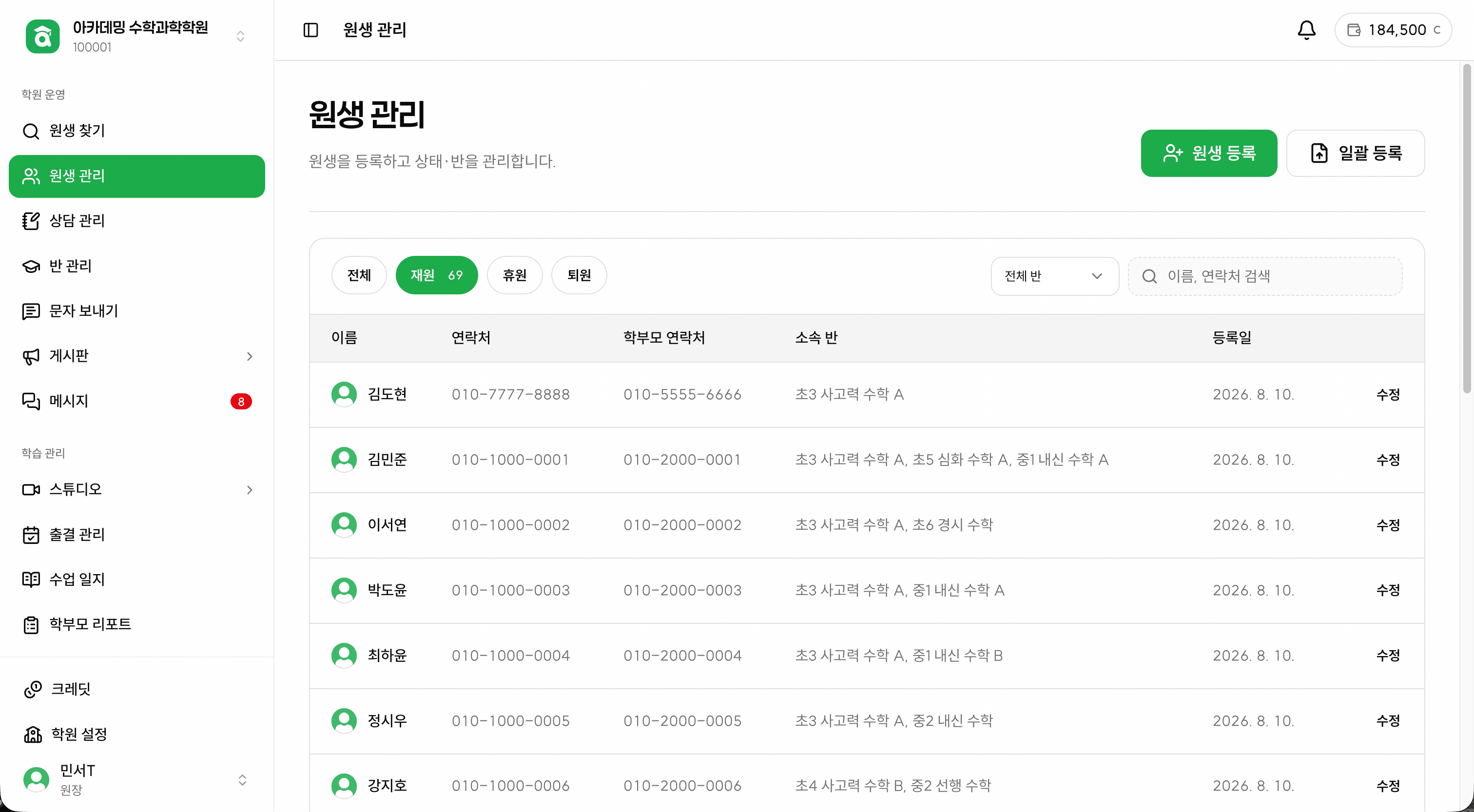The image size is (1474, 812).
Task: Open the 전체 반 class dropdown
Action: tap(1055, 276)
